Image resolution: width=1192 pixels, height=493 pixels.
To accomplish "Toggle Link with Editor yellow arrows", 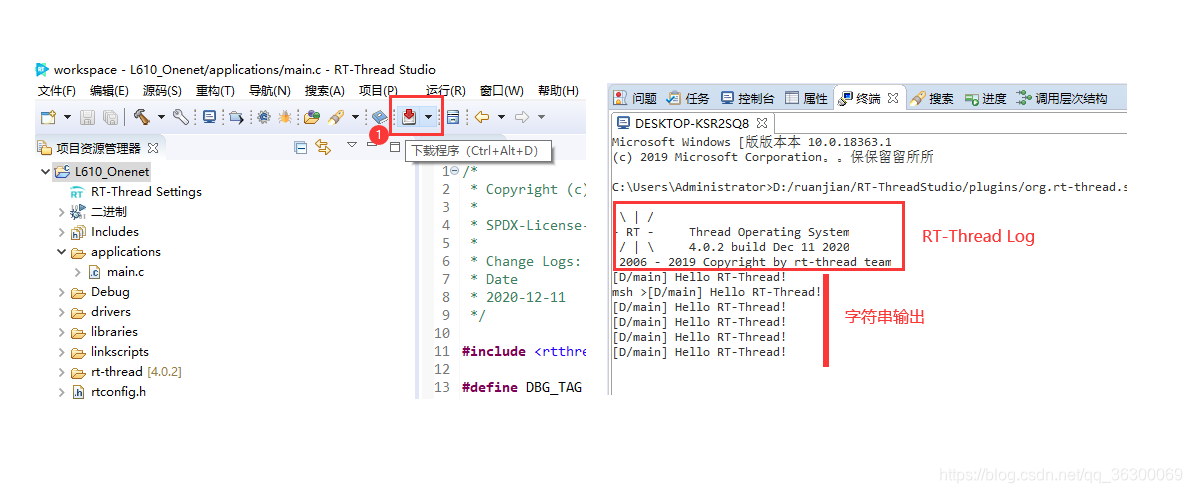I will [323, 147].
